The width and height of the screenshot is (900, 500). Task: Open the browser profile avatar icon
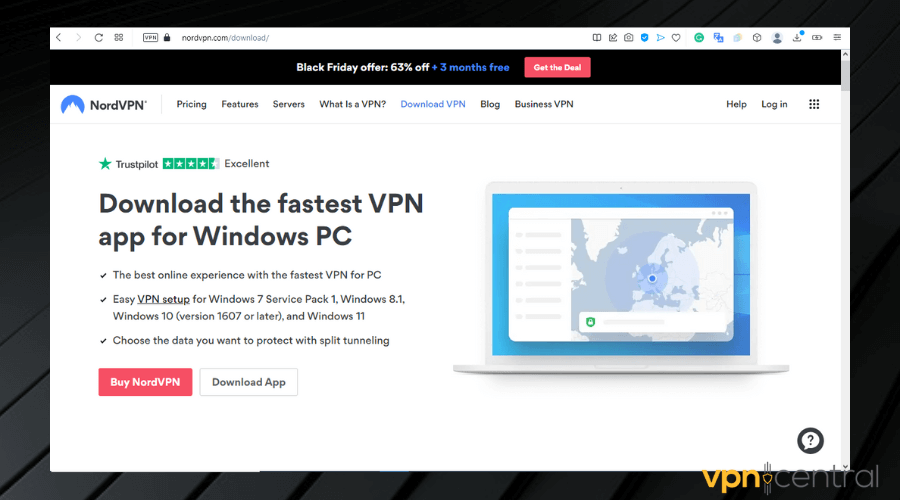777,38
